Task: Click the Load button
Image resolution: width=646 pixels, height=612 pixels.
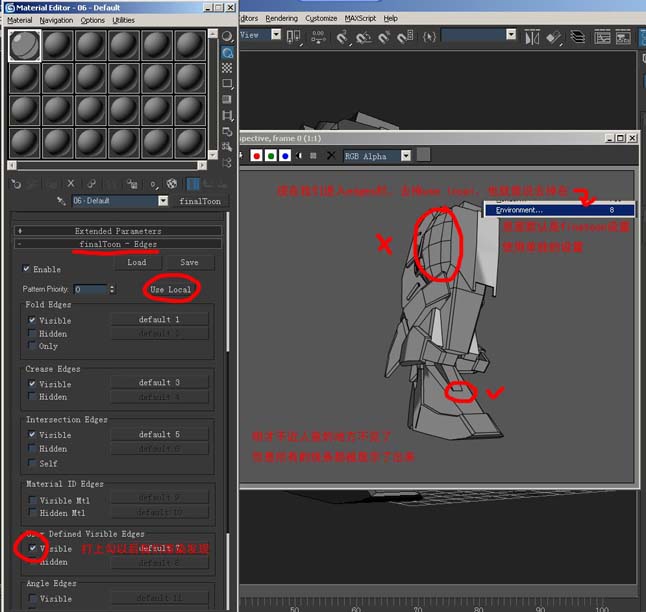Action: click(136, 262)
